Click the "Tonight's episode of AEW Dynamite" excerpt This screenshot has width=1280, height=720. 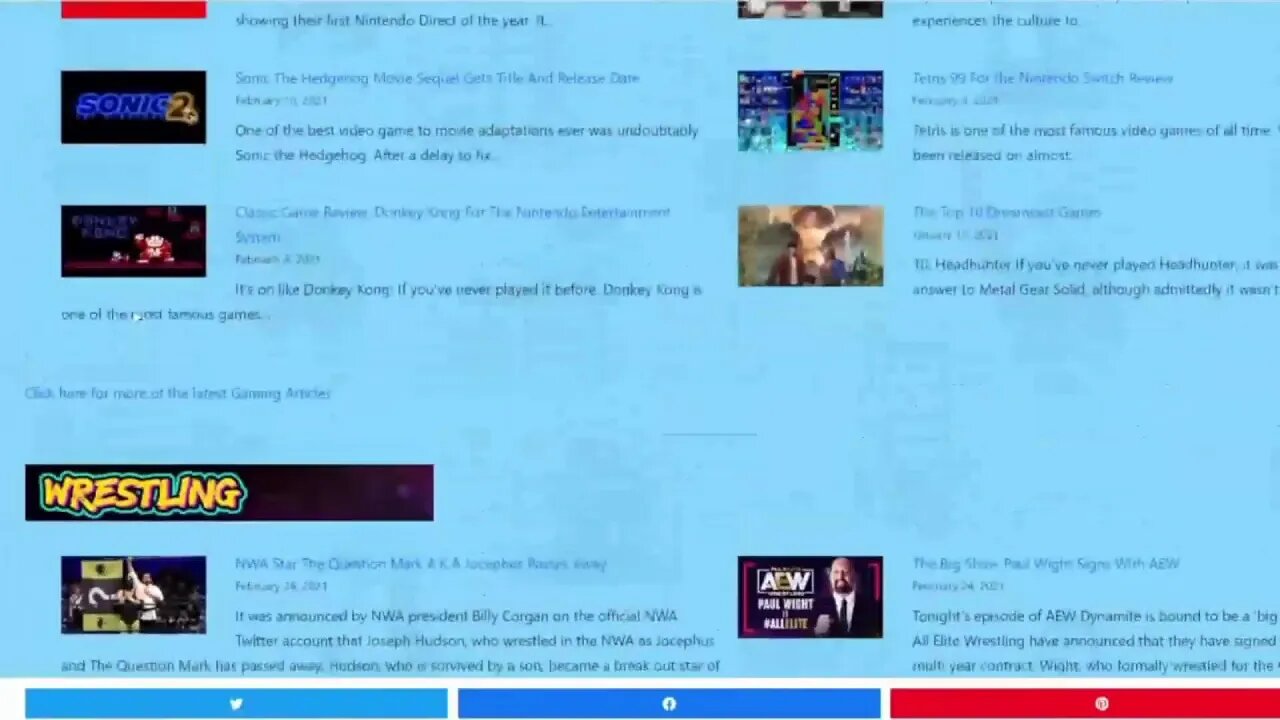1096,640
